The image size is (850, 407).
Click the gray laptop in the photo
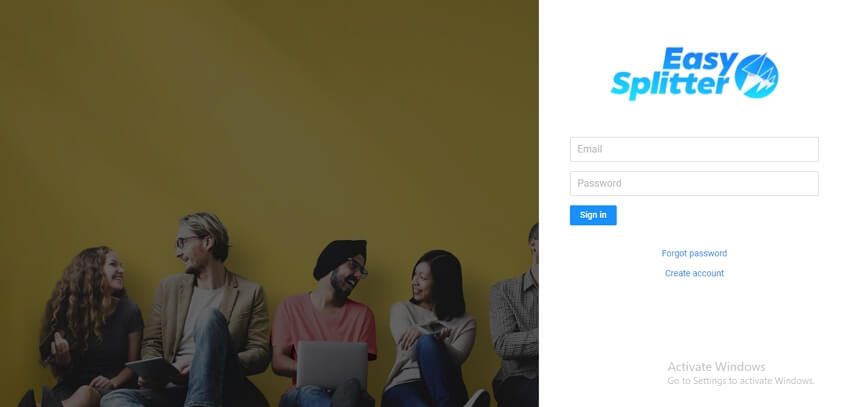click(x=332, y=365)
